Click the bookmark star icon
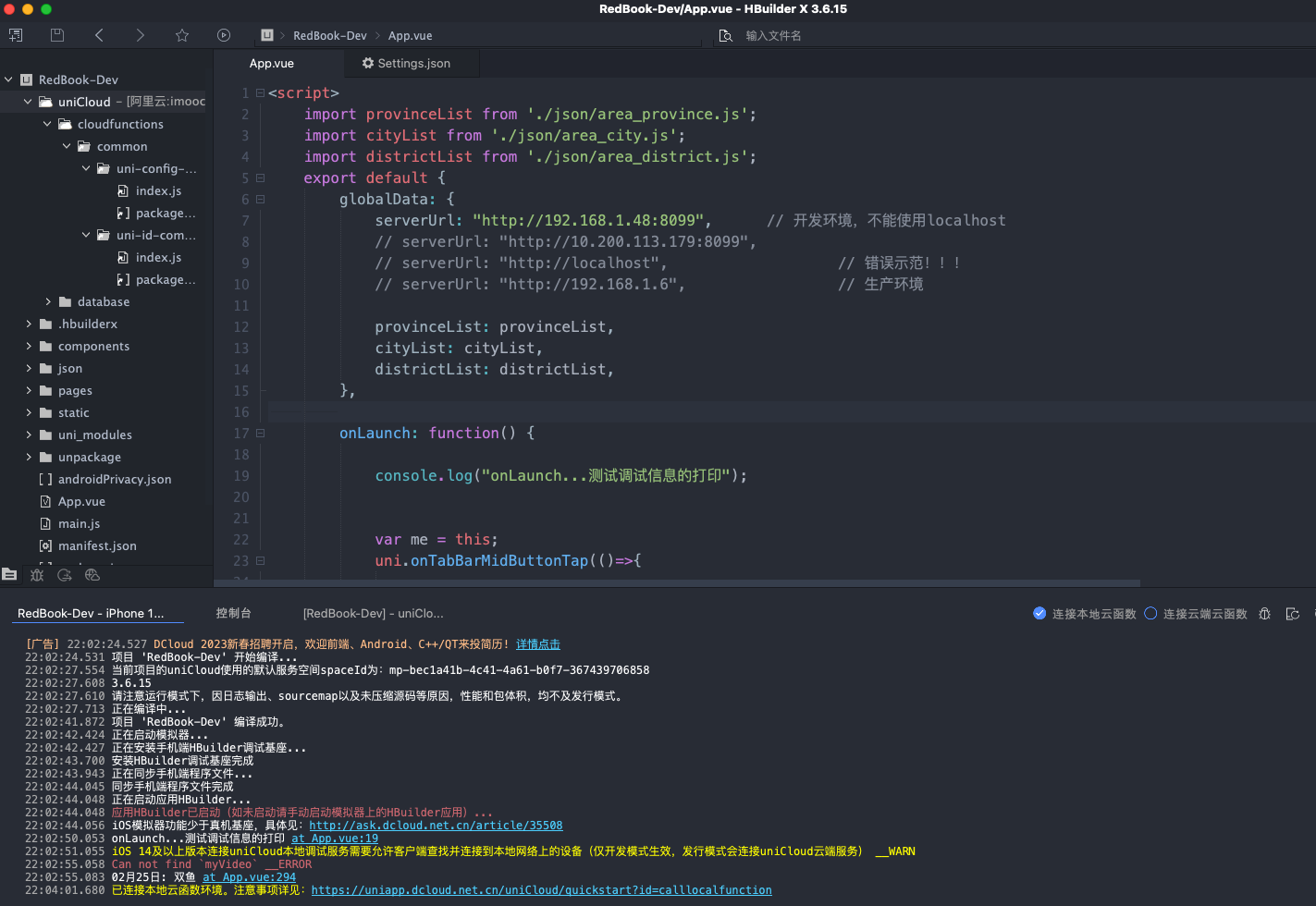This screenshot has width=1316, height=906. click(182, 35)
